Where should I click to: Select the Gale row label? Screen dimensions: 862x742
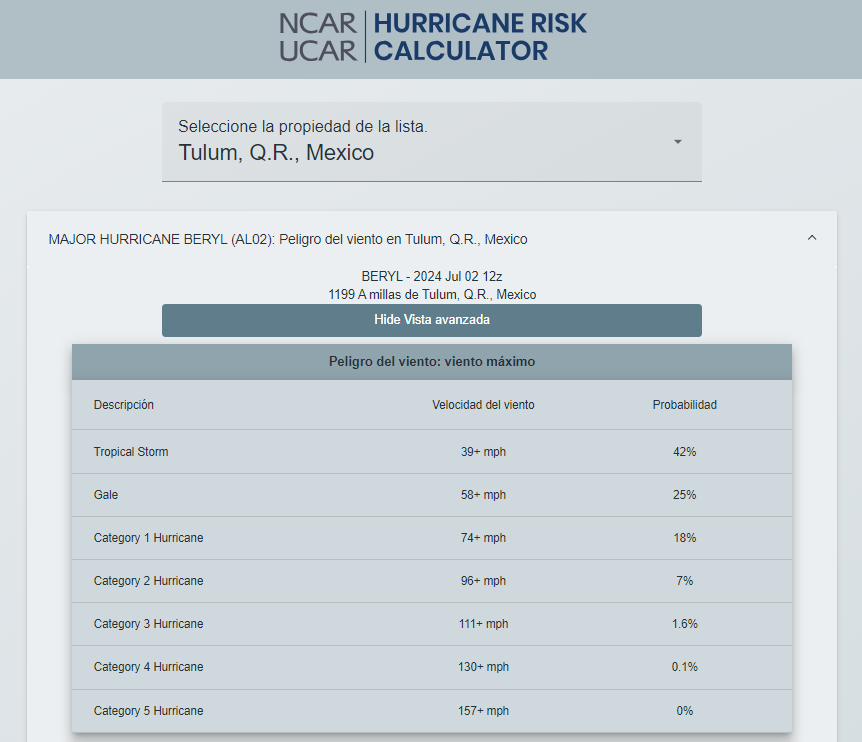pyautogui.click(x=106, y=495)
